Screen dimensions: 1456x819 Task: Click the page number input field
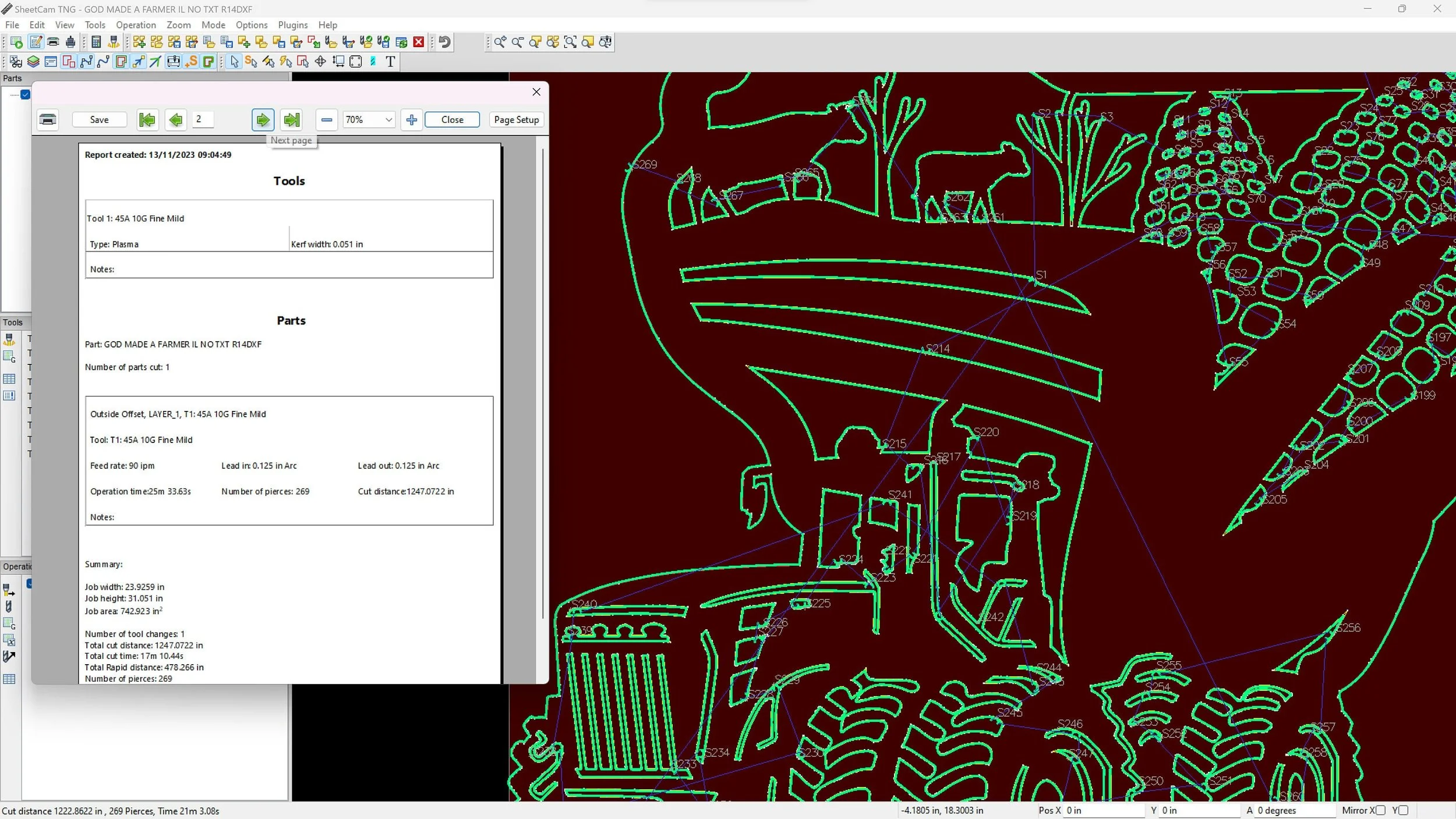[203, 119]
